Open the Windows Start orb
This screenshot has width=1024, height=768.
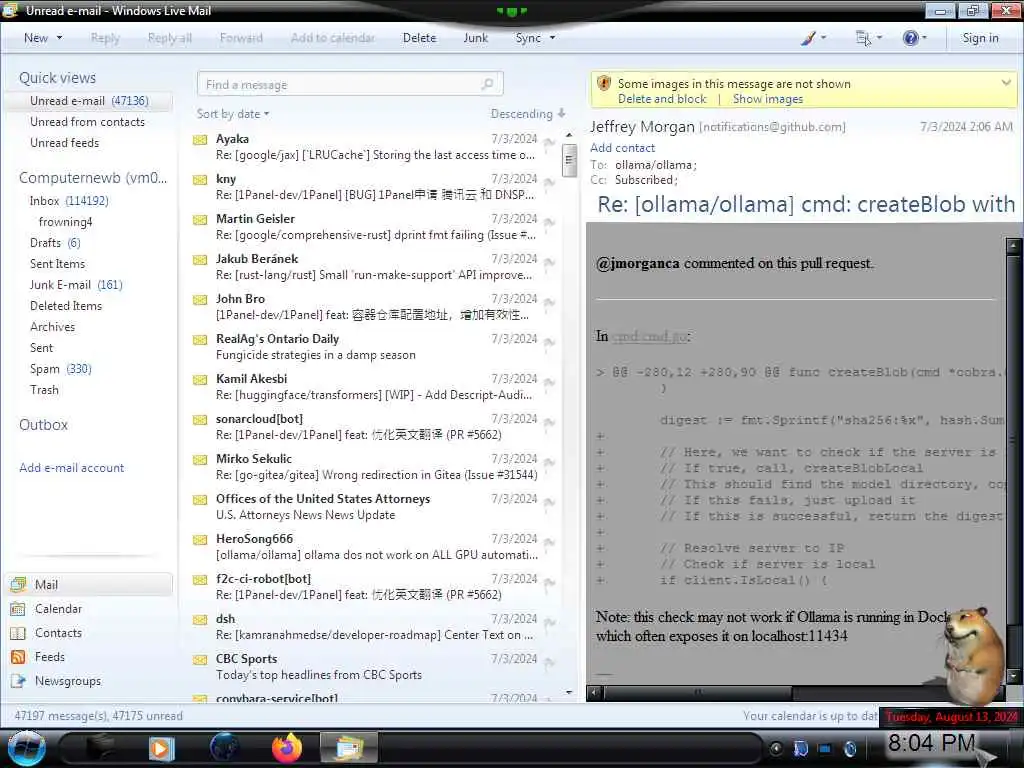pos(27,748)
